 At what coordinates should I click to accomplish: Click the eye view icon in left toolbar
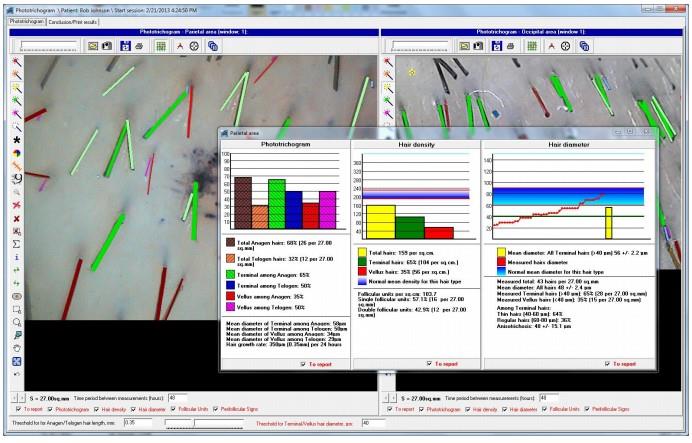[16, 297]
